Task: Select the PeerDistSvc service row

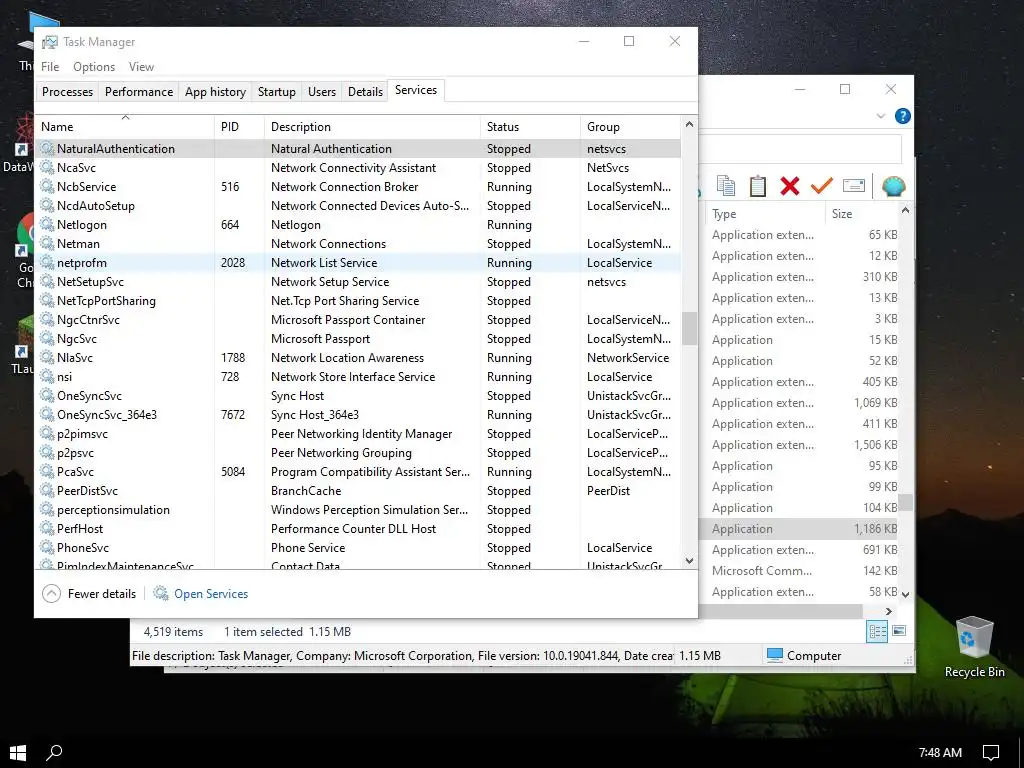Action: tap(358, 490)
